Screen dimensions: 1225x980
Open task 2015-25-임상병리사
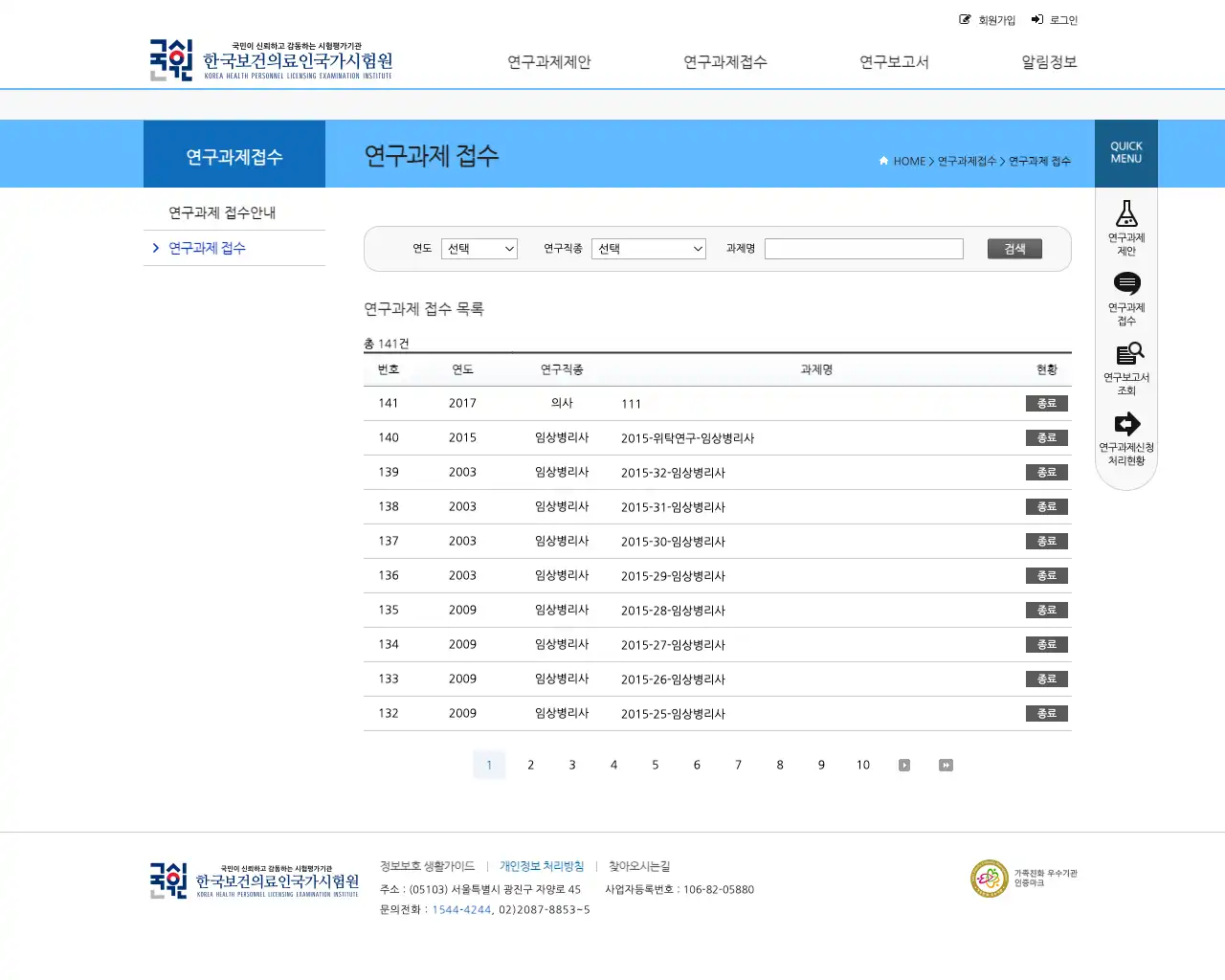(673, 714)
